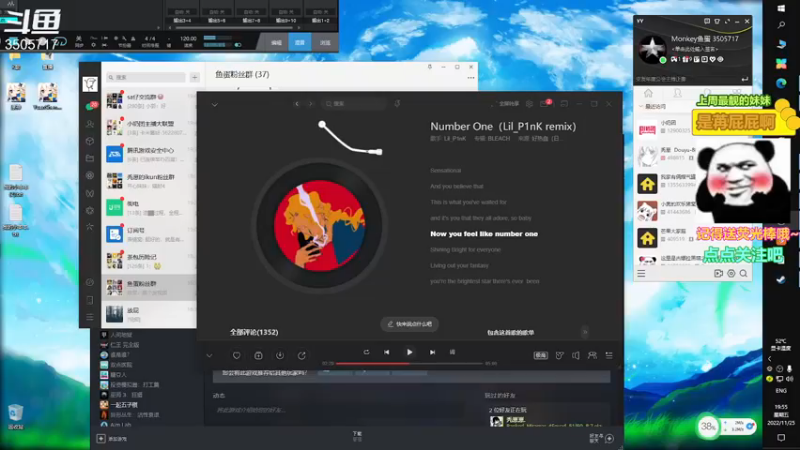Open the three-dots menu in 鱼蛋粉丝群 header
The image size is (800, 450).
(470, 78)
